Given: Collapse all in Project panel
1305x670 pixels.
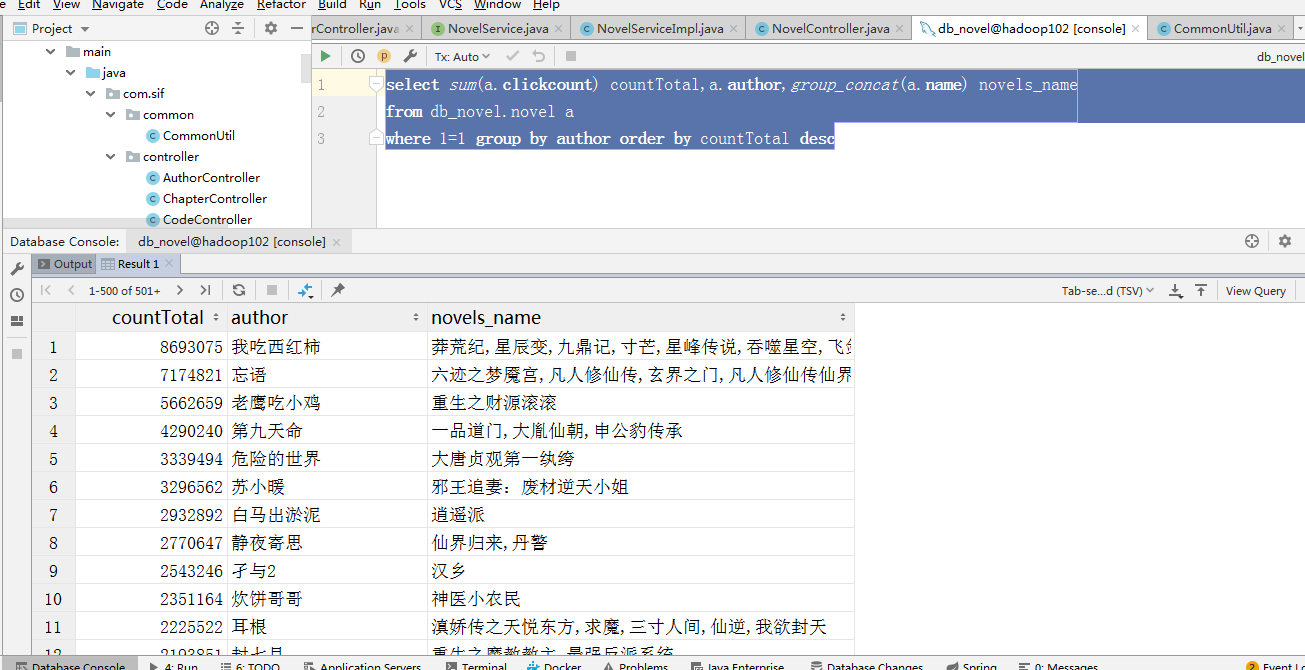Looking at the screenshot, I should point(240,29).
